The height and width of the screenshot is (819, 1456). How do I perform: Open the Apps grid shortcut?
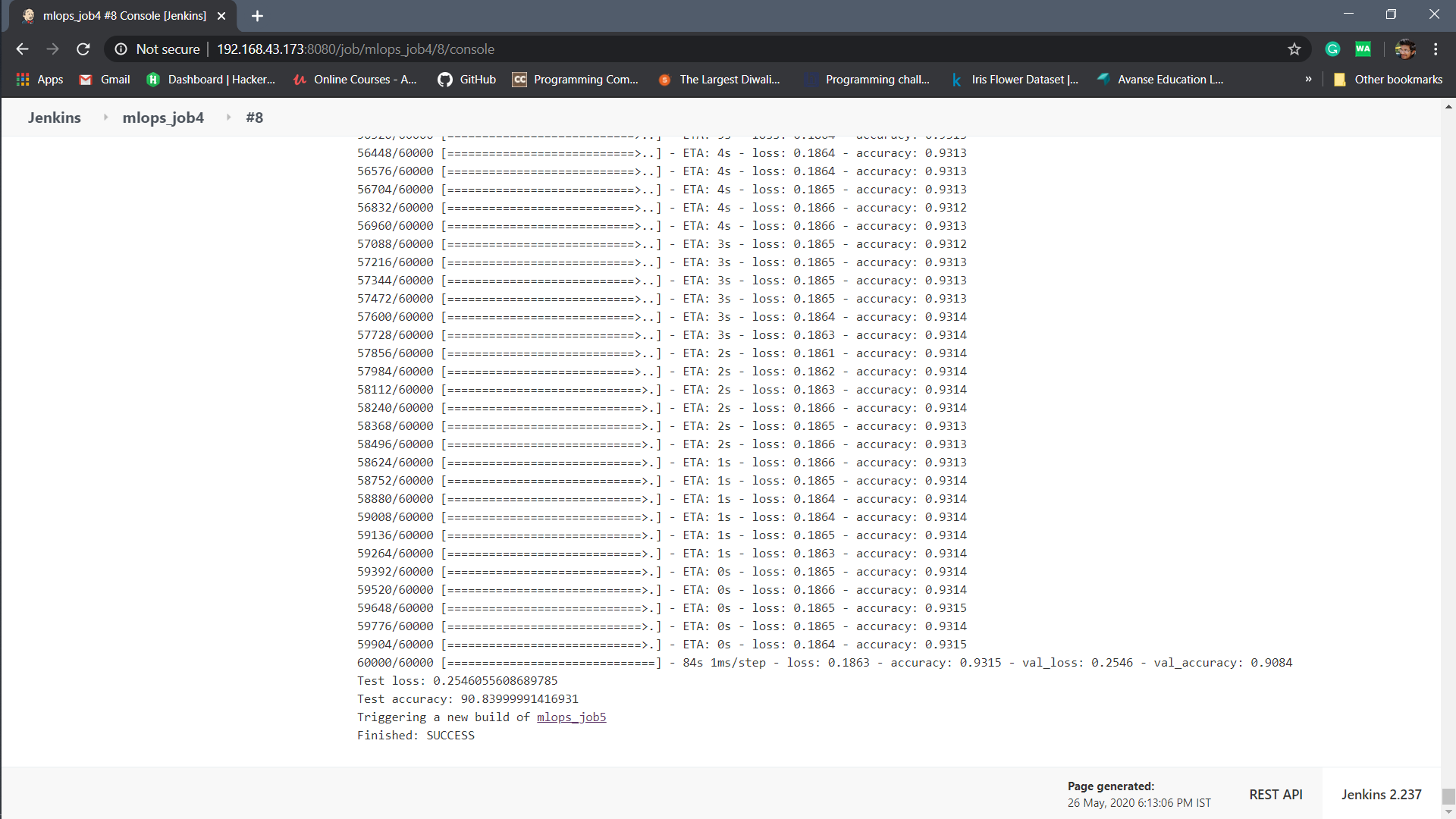point(39,80)
